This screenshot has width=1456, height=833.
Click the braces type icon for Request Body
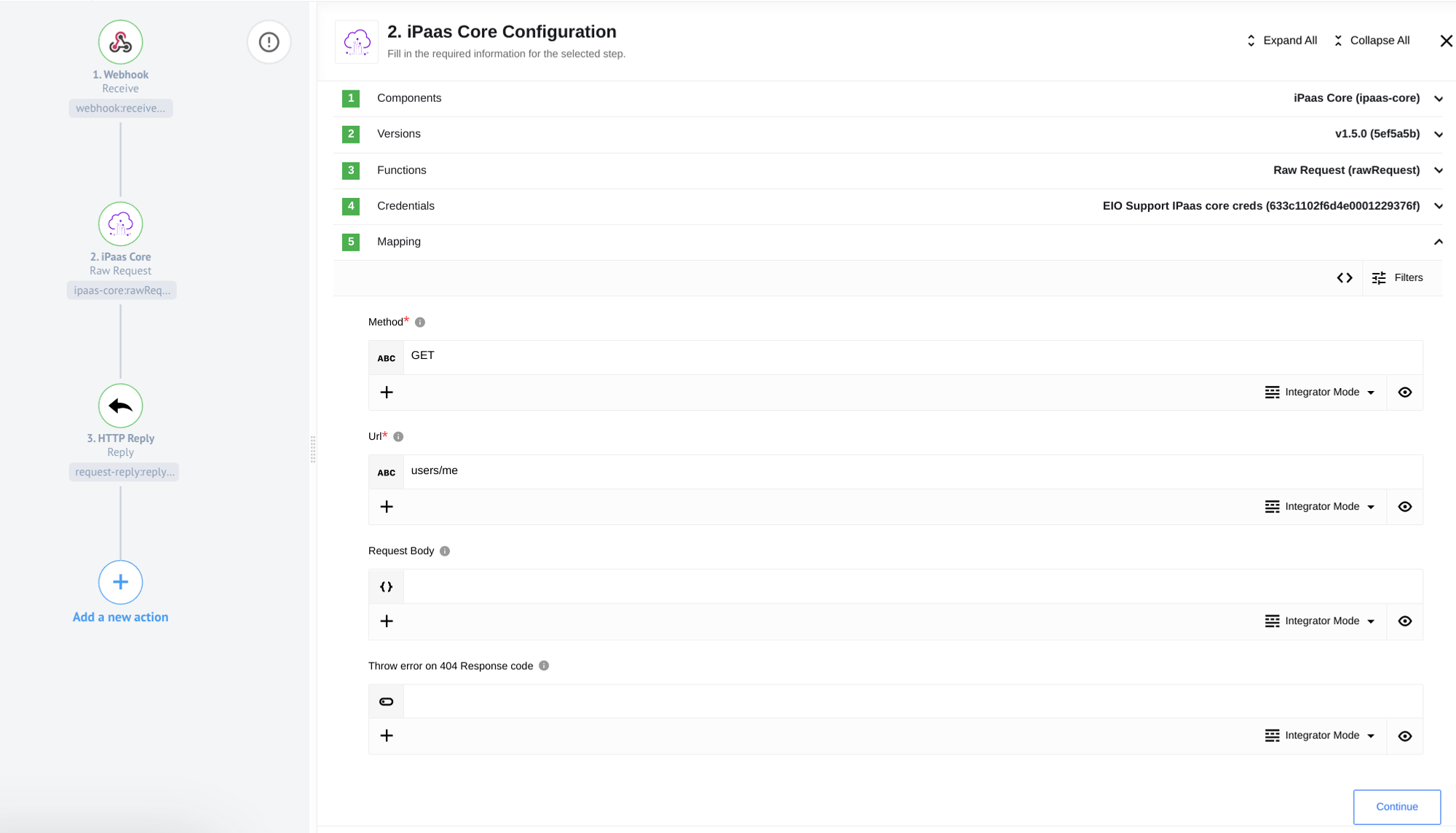tap(387, 586)
